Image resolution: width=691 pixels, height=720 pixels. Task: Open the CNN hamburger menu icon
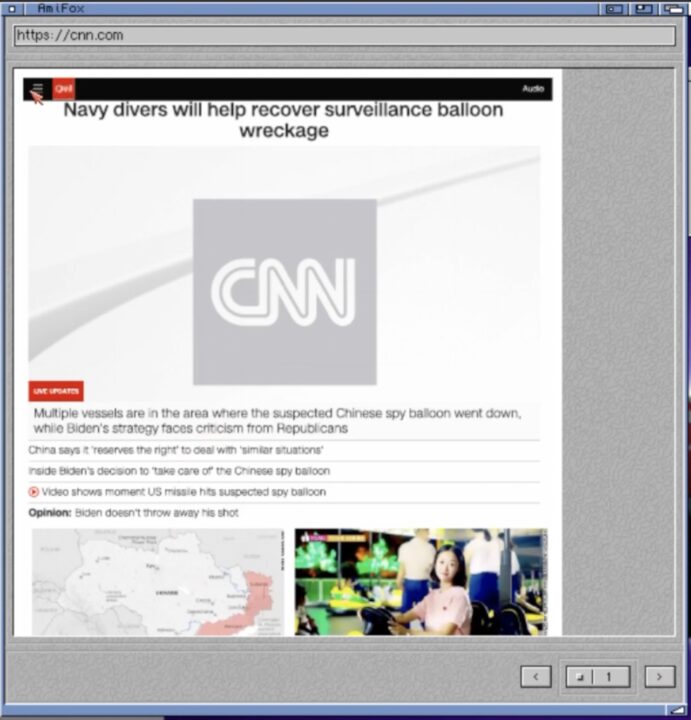point(38,88)
